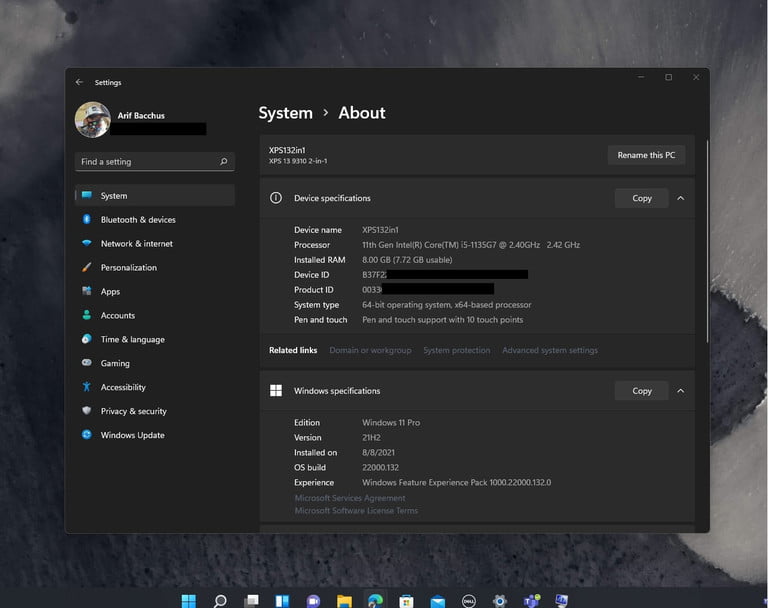Open Network & internet settings
The image size is (768, 608).
[x=136, y=244]
